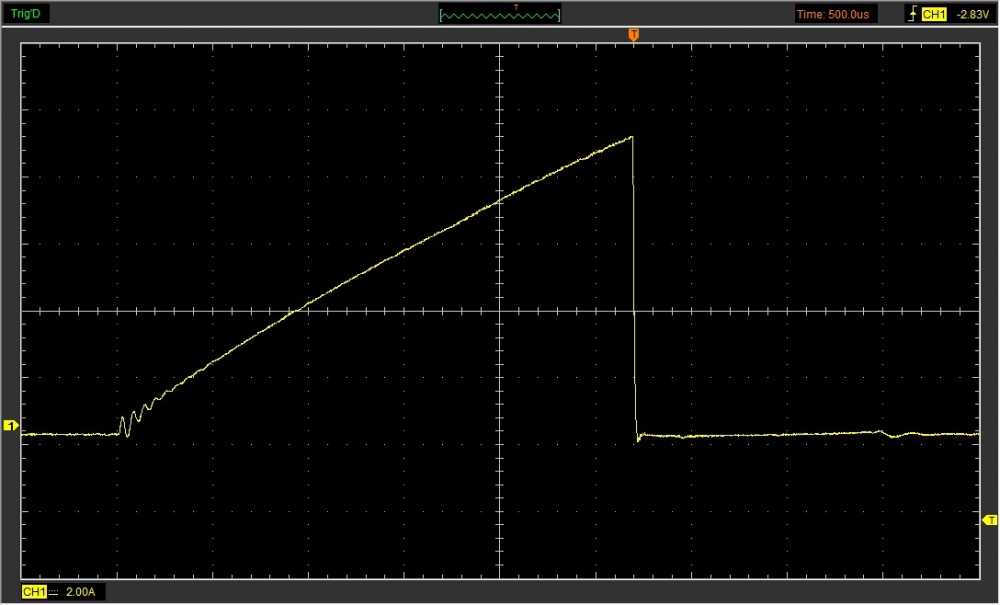This screenshot has width=1000, height=605.
Task: Click the peak of the ramp waveform
Action: (x=632, y=137)
